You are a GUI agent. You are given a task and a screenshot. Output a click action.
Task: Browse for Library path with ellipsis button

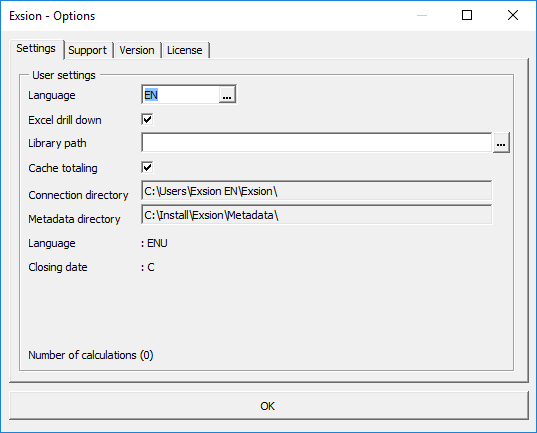(x=501, y=143)
